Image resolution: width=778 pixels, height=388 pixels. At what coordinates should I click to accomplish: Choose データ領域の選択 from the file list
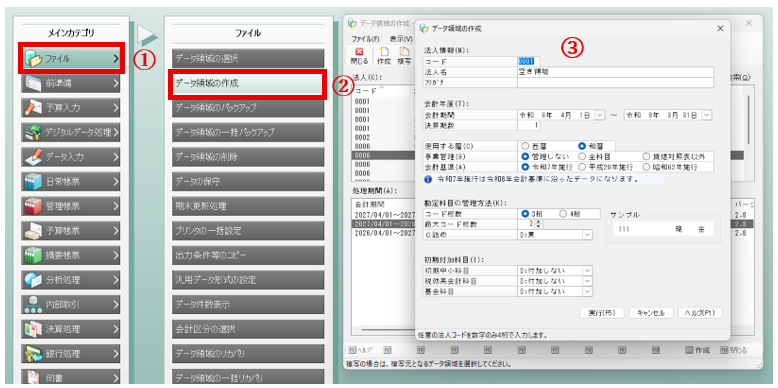248,59
